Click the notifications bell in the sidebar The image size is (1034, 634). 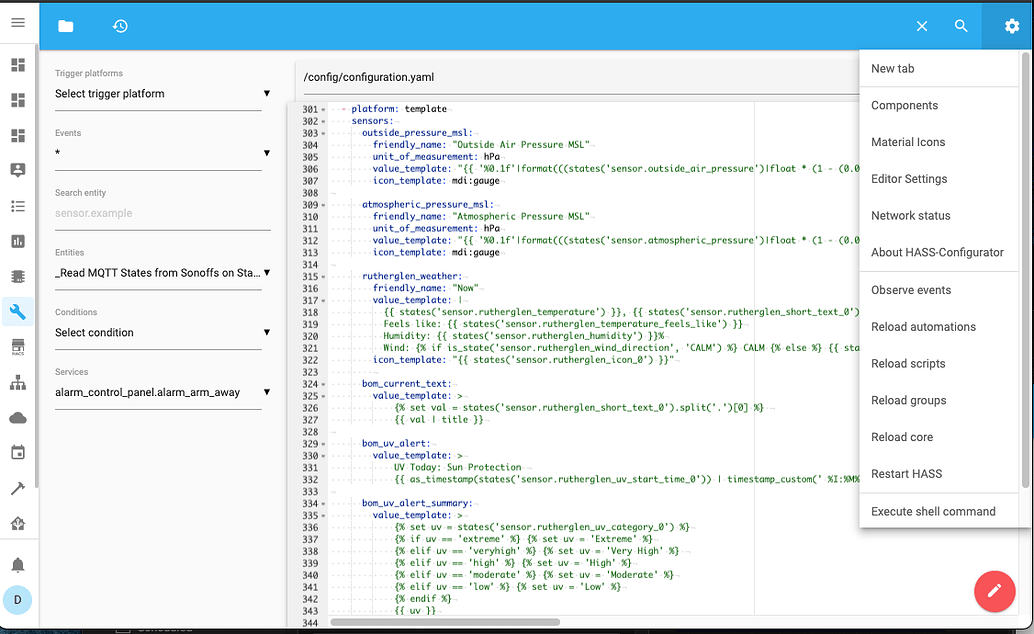pyautogui.click(x=17, y=565)
